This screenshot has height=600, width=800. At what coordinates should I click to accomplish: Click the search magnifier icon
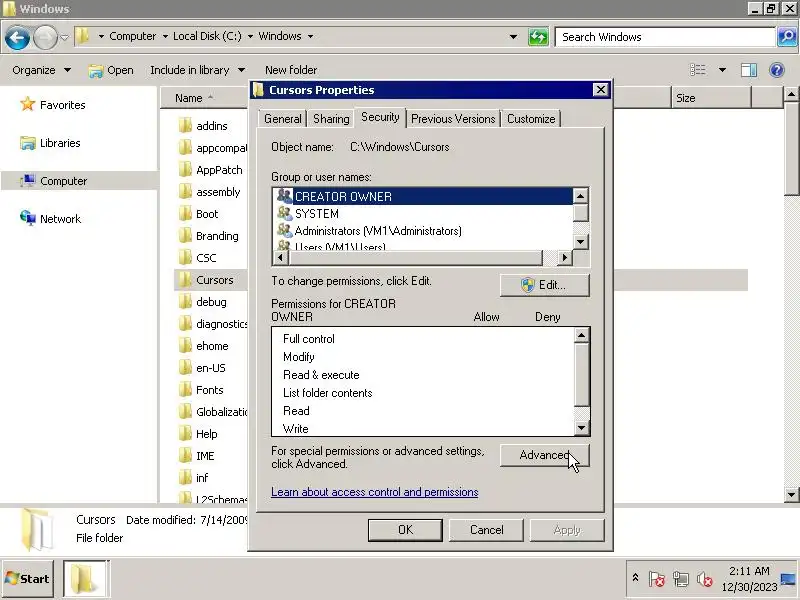(787, 37)
